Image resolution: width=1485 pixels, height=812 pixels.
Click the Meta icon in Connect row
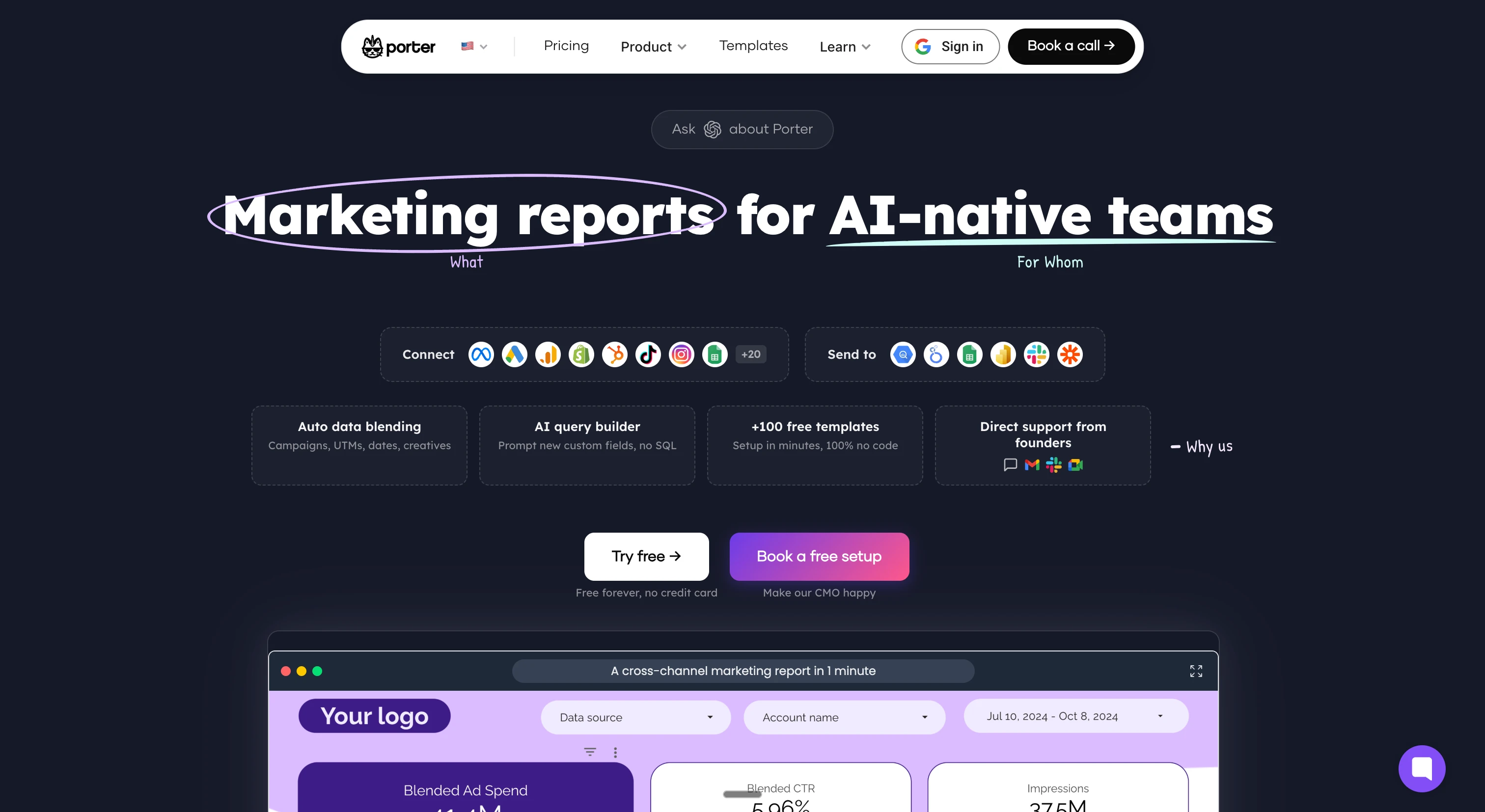(x=481, y=354)
